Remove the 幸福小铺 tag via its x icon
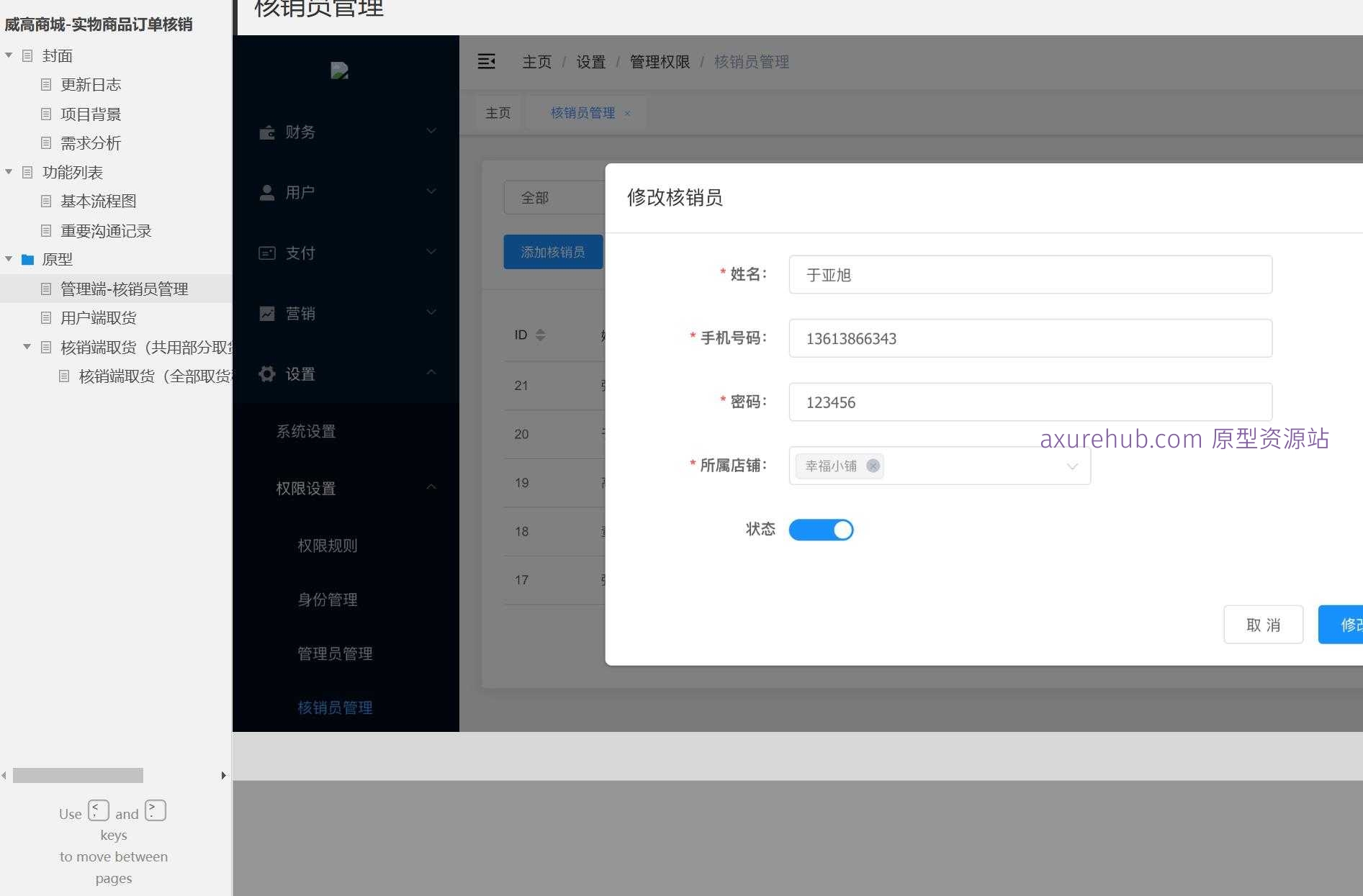1363x896 pixels. pos(873,466)
